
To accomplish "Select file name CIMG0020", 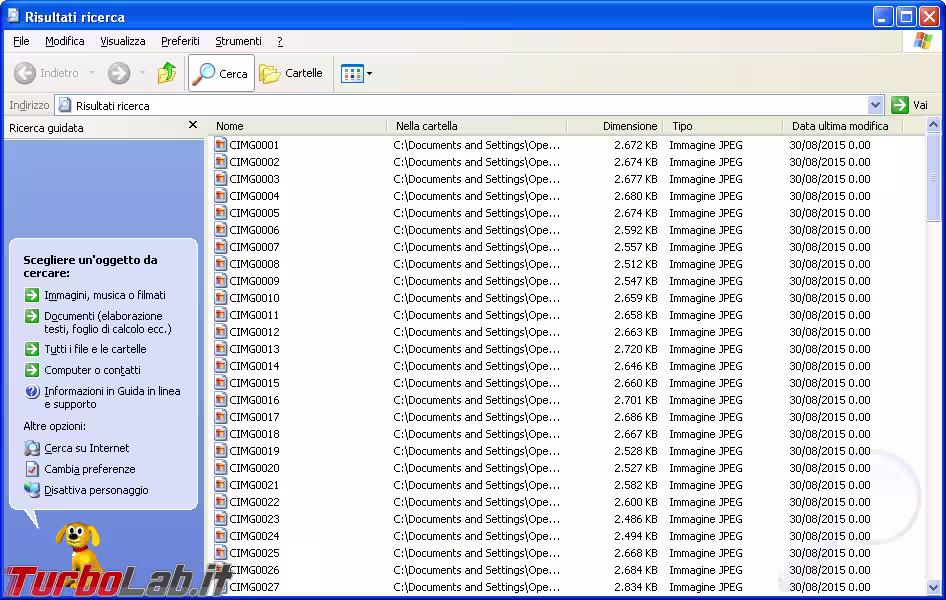I will pos(254,468).
